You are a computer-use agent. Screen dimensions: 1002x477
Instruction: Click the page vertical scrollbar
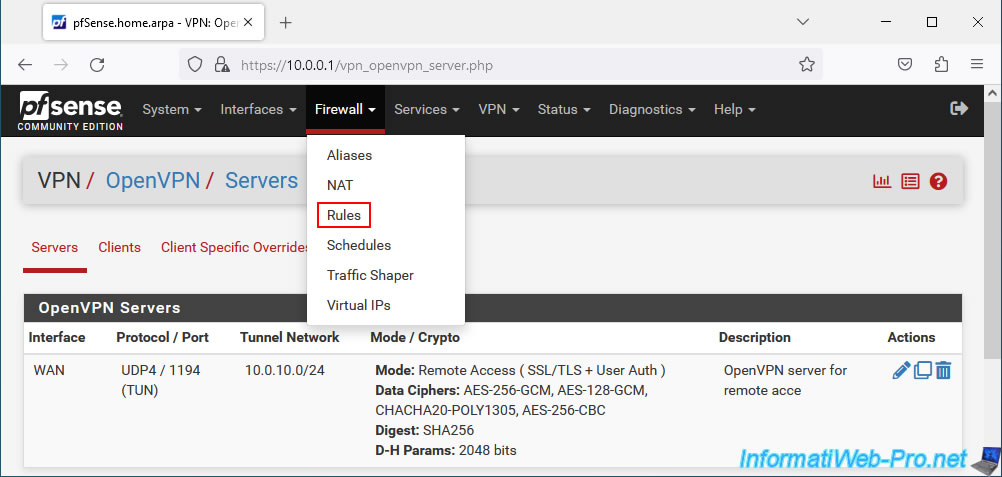click(x=994, y=230)
